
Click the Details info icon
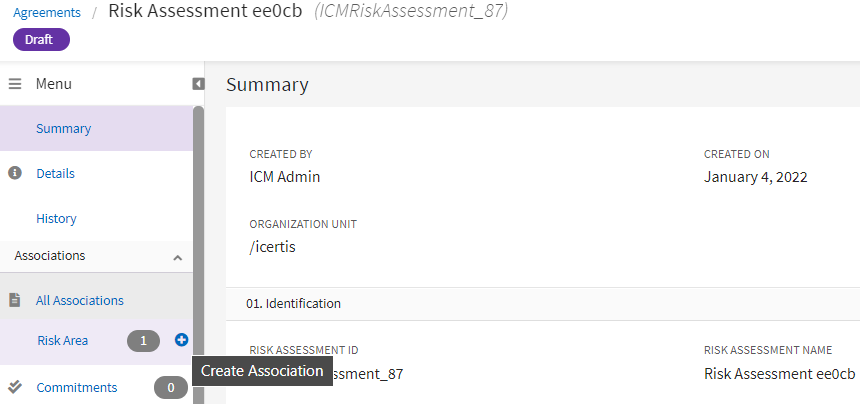[15, 173]
